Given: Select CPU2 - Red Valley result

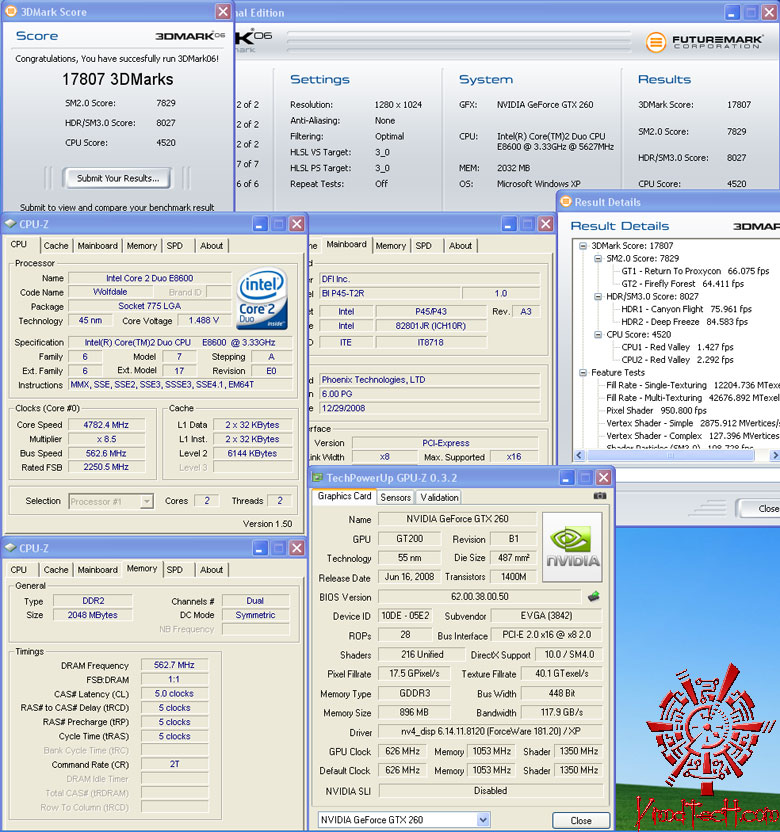Looking at the screenshot, I should coord(677,360).
